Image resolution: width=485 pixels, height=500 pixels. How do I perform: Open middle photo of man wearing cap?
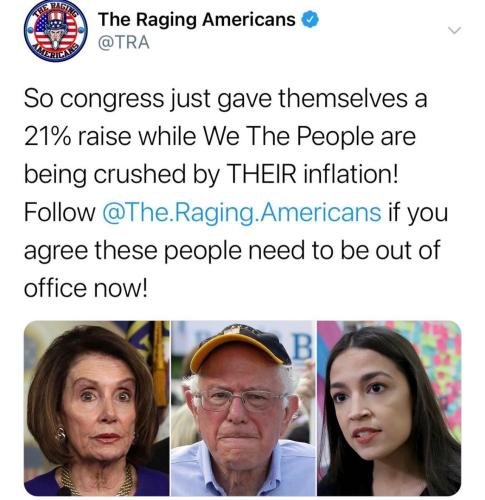pos(243,408)
